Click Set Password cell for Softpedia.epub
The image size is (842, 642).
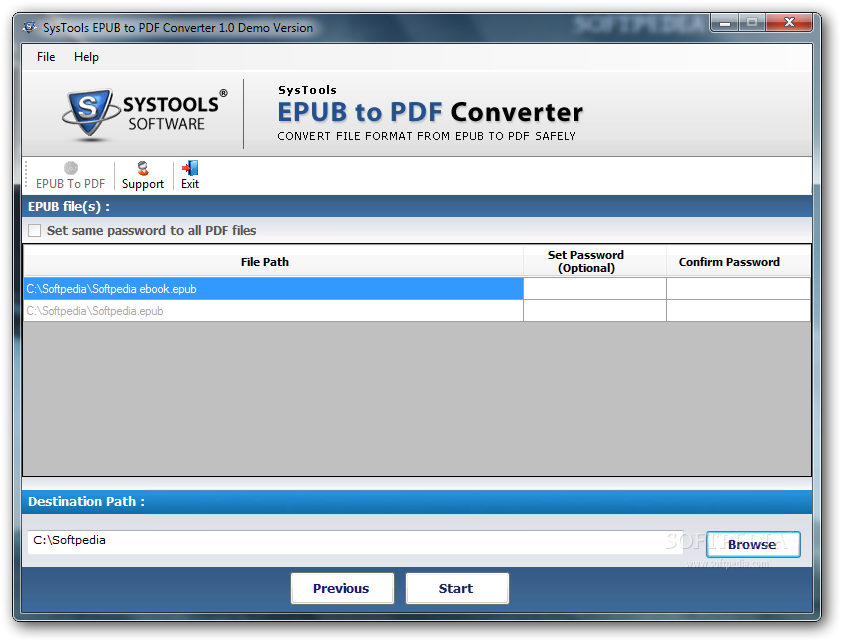point(595,311)
